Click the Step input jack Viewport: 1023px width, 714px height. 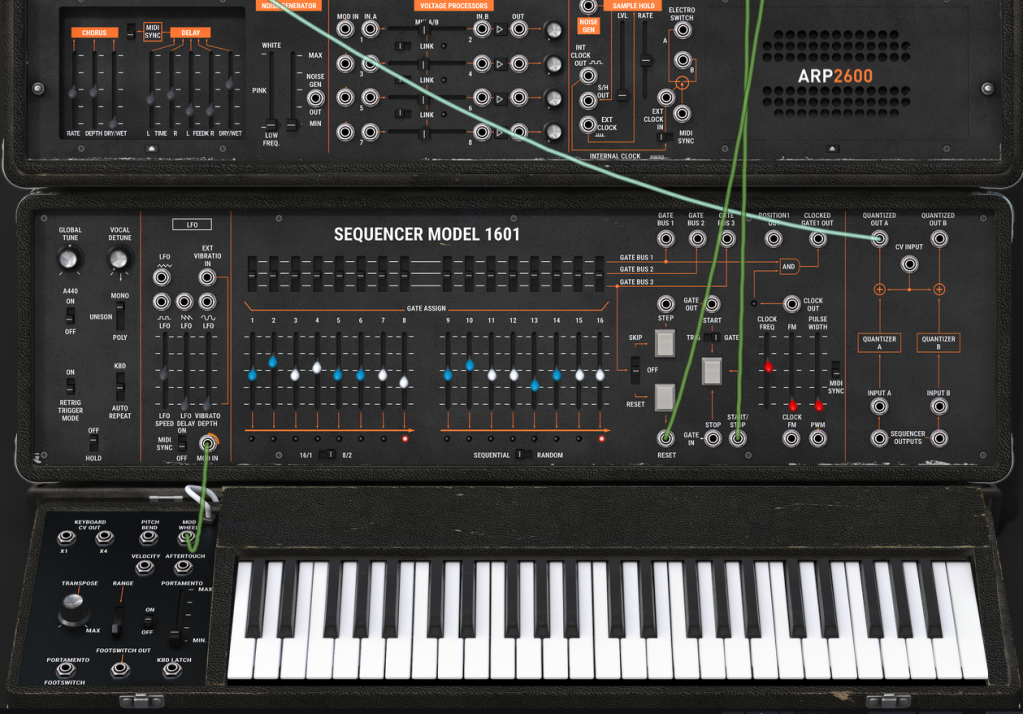click(x=665, y=303)
